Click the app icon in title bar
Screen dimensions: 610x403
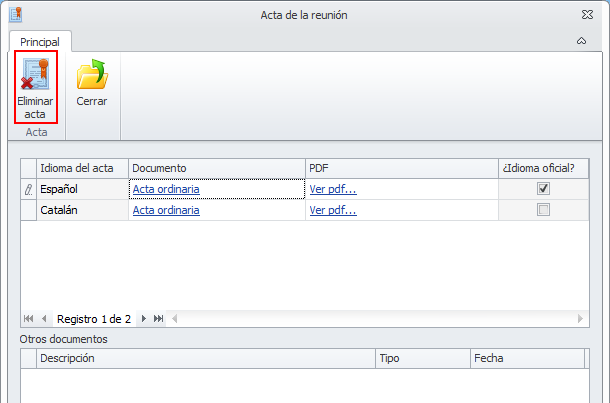tap(14, 14)
